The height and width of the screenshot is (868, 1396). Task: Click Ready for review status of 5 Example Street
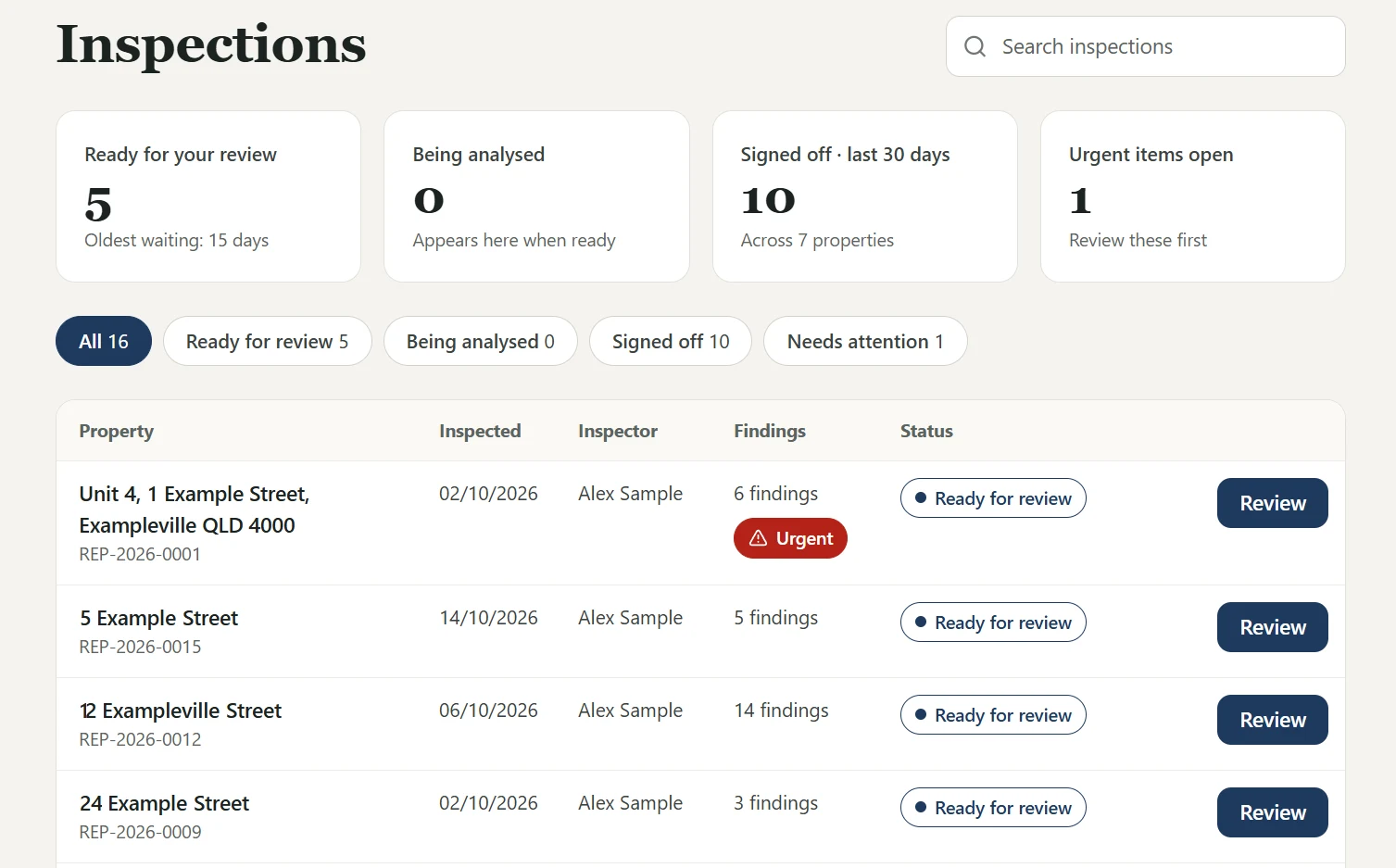[993, 623]
